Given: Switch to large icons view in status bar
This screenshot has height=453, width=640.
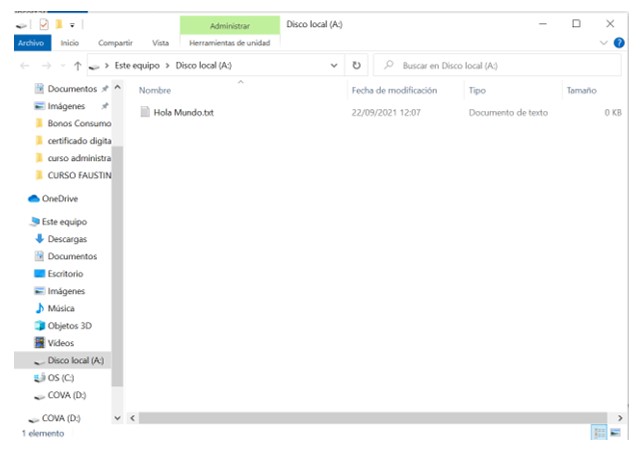Looking at the screenshot, I should [615, 432].
